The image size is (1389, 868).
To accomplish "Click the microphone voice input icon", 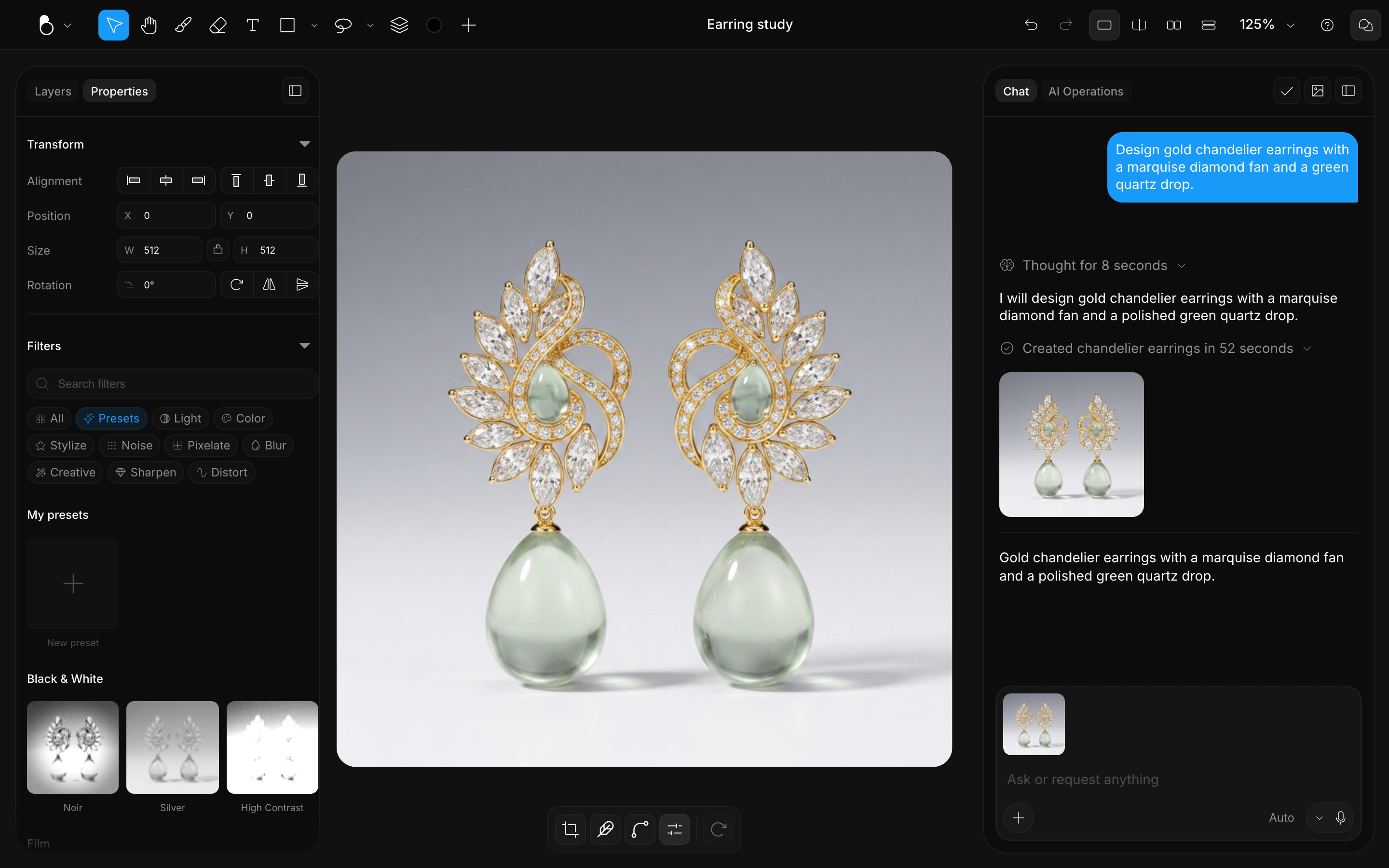I will point(1340,817).
